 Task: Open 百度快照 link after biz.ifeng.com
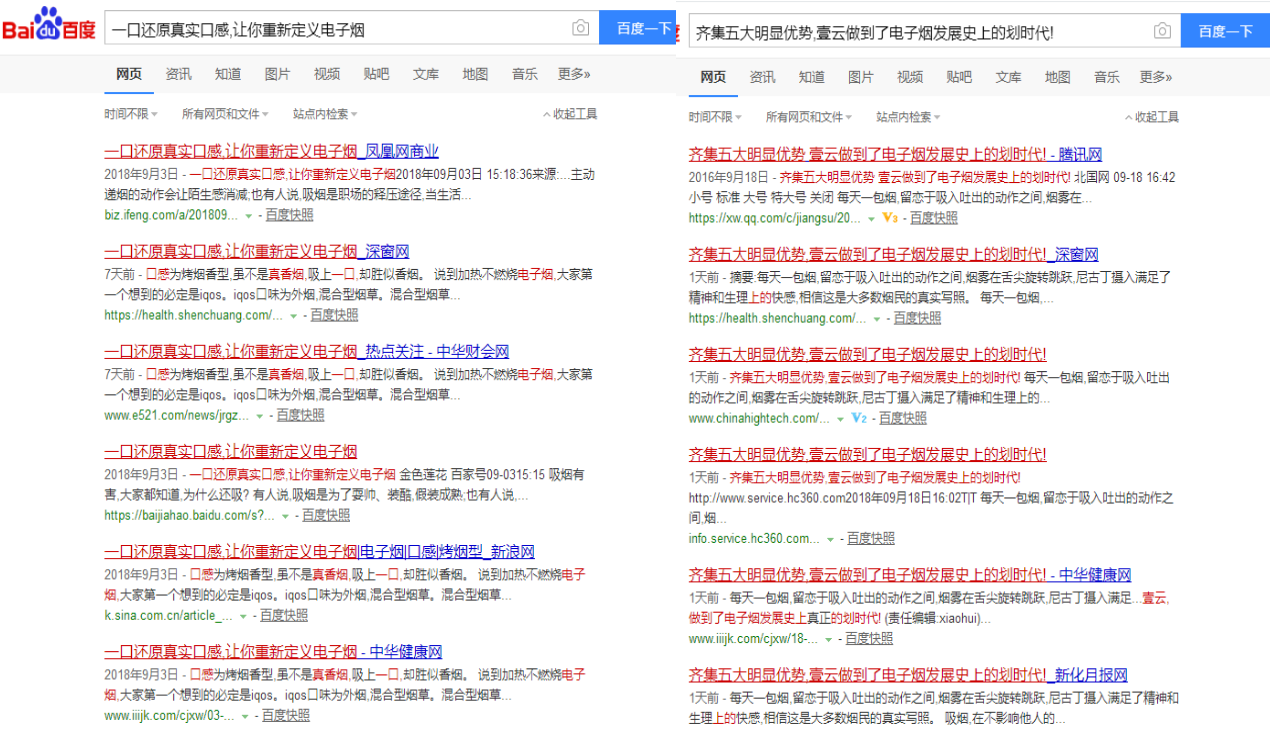pyautogui.click(x=289, y=215)
